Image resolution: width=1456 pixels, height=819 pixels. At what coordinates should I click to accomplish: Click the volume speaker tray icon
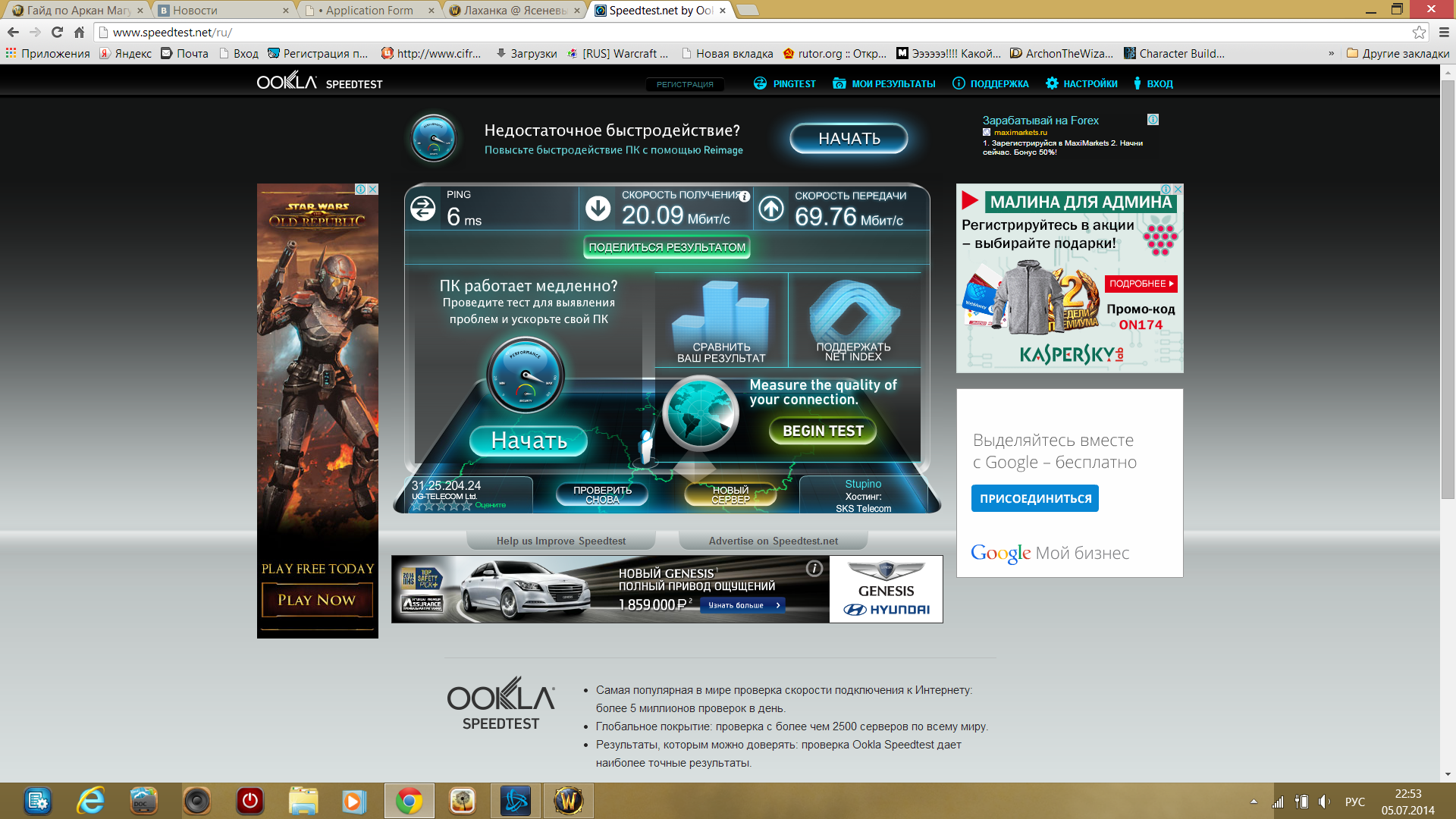1324,802
